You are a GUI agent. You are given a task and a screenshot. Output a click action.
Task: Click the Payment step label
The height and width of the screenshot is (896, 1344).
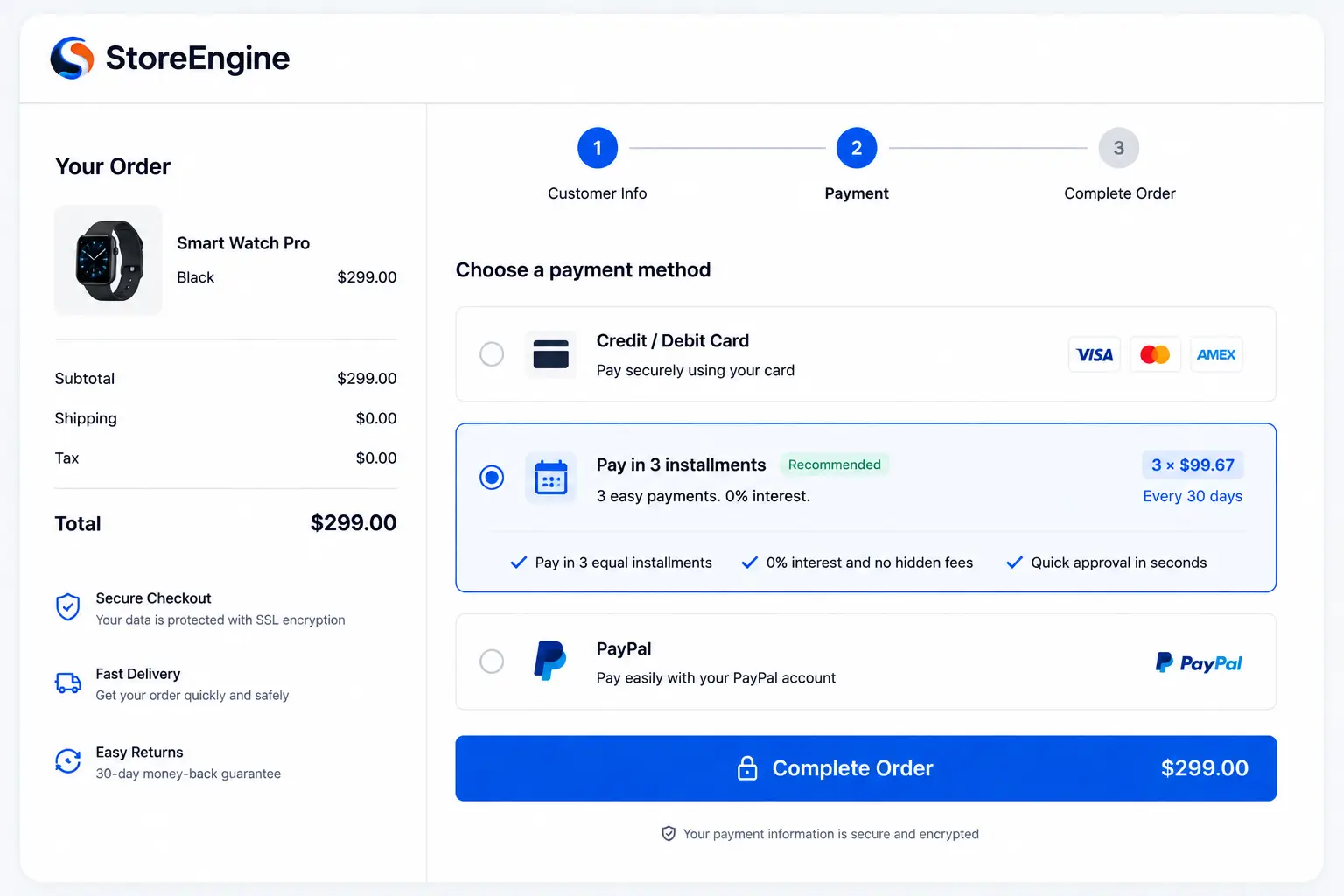pyautogui.click(x=857, y=193)
